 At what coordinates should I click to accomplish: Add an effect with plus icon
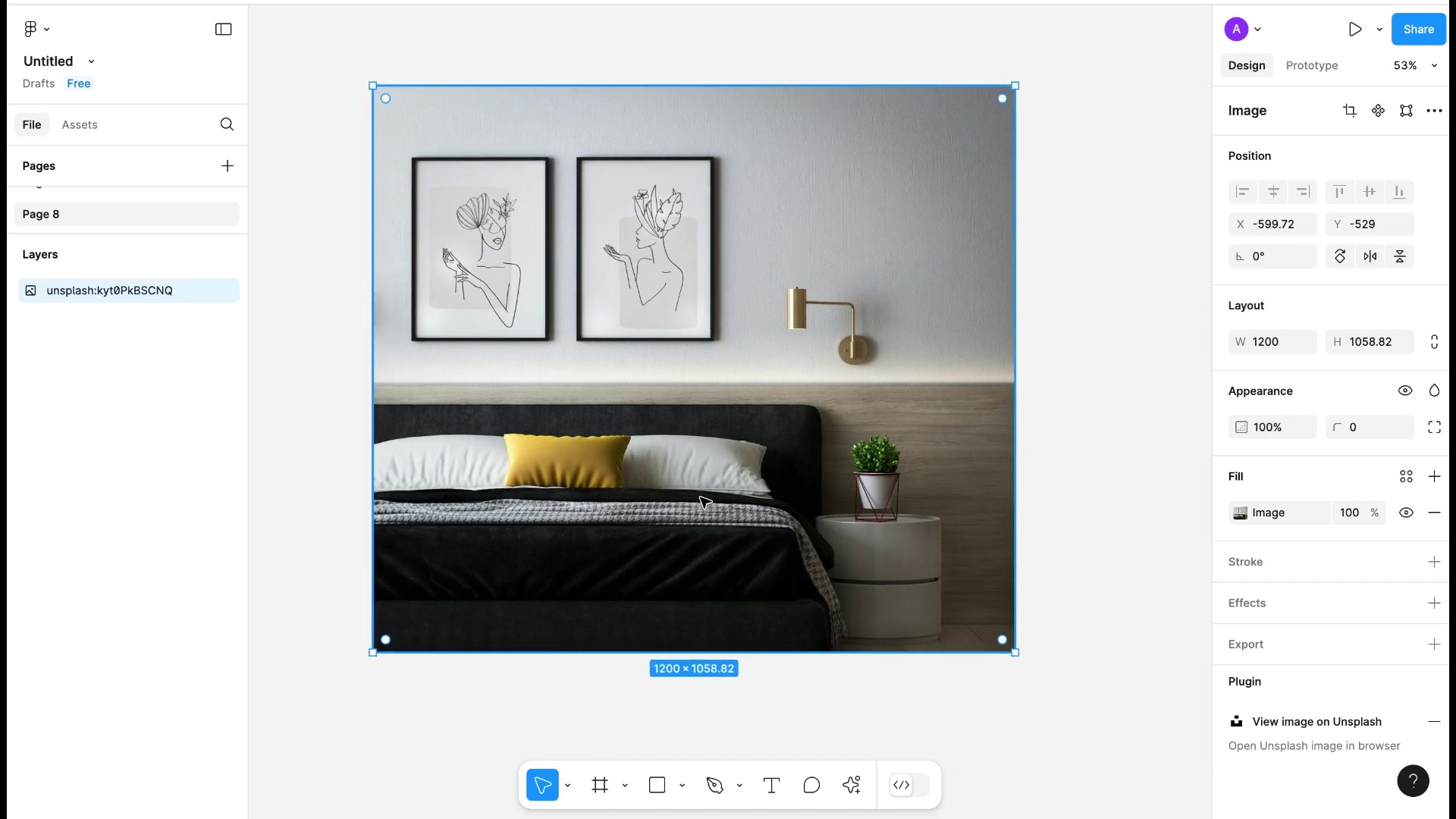(x=1434, y=603)
